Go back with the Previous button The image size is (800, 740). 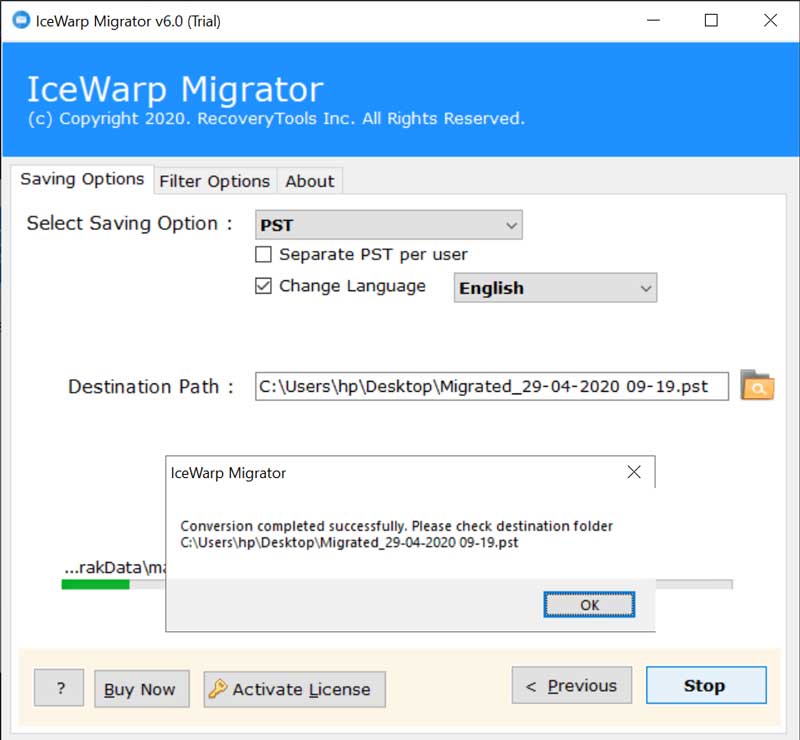[x=572, y=685]
